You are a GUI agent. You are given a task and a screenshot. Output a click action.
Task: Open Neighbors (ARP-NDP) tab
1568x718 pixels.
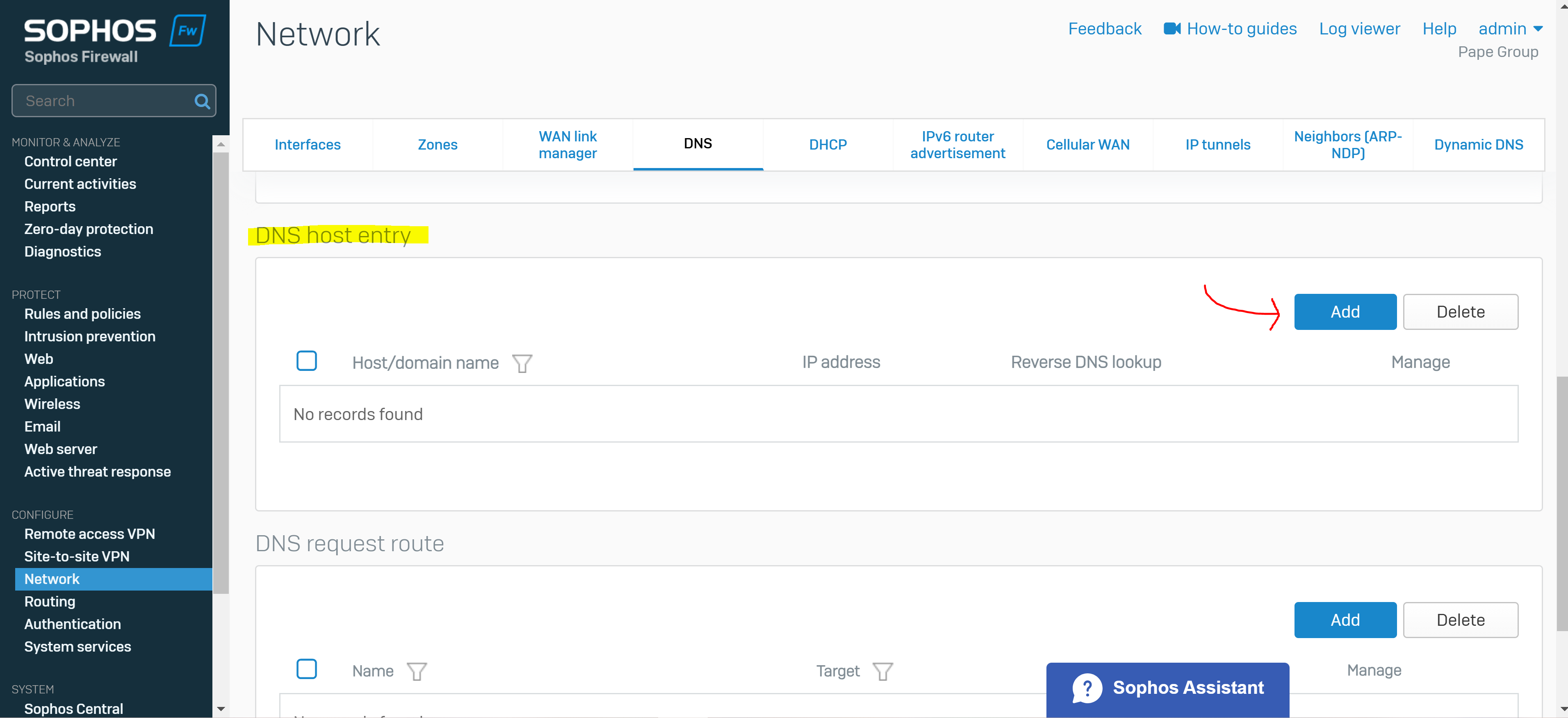pos(1348,144)
